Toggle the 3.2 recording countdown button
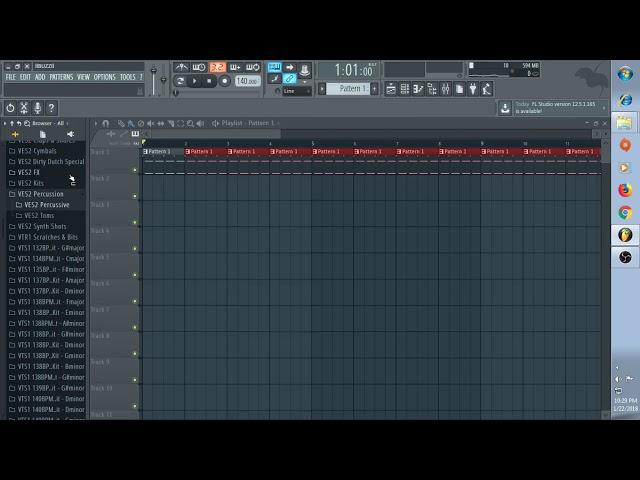640x480 pixels. pos(218,67)
